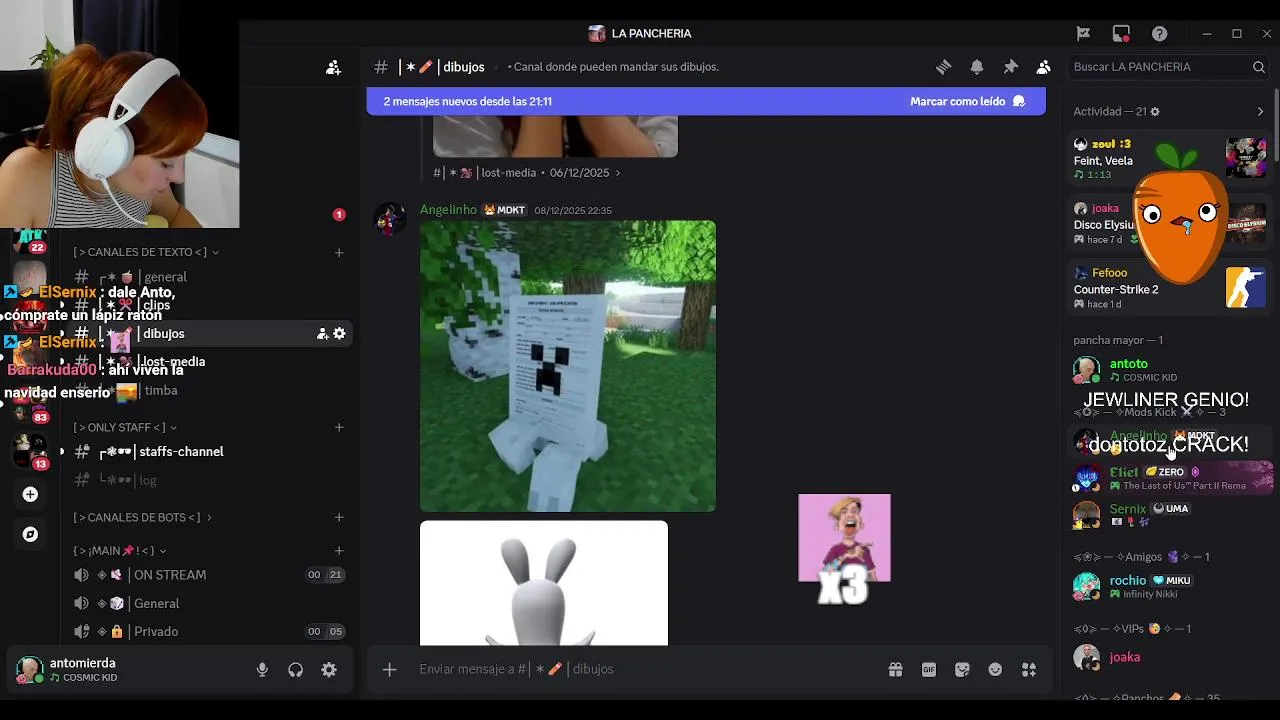Open Actividad settings gear icon
This screenshot has height=720, width=1280.
coord(1155,112)
